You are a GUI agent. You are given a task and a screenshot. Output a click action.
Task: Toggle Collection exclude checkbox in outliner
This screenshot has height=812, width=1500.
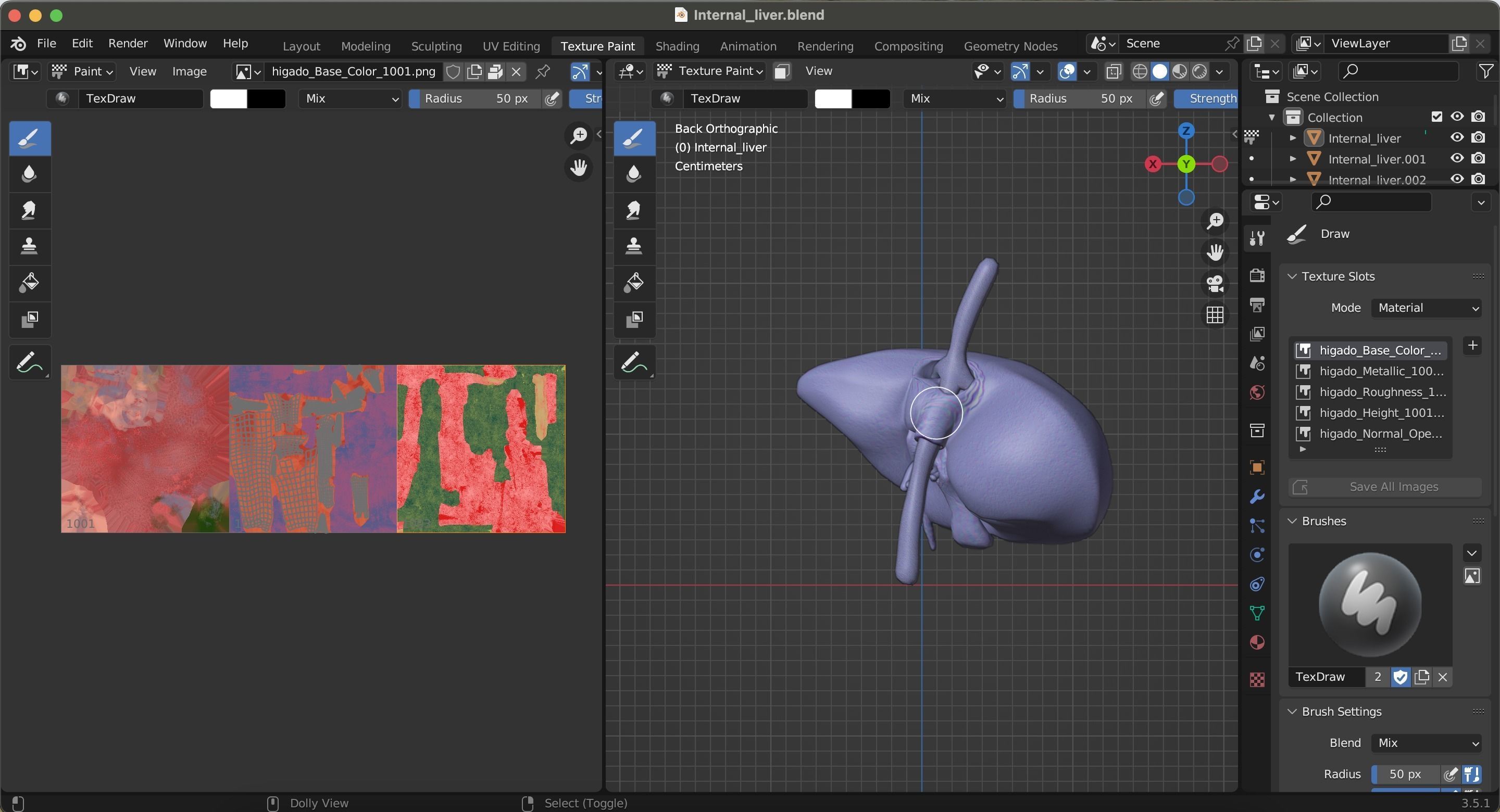(x=1436, y=117)
